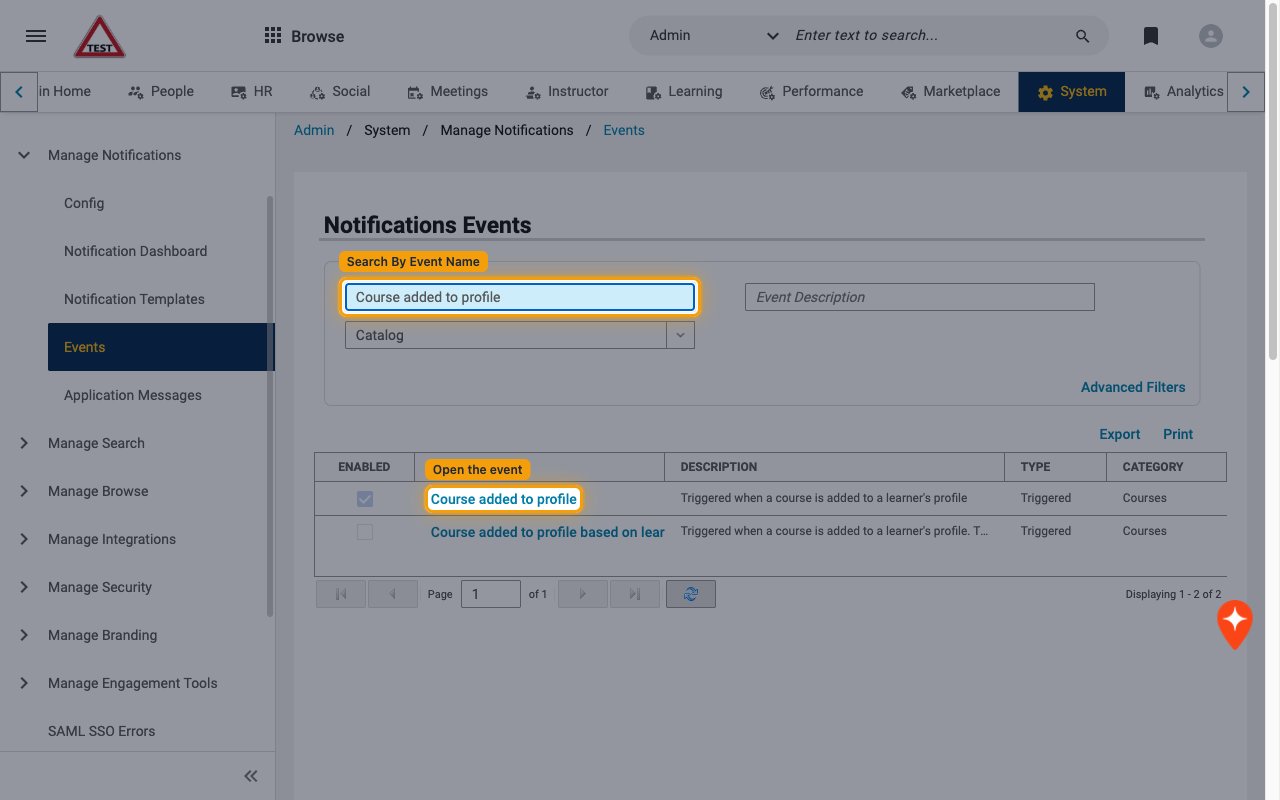Open the Admin search scope dropdown

(714, 36)
